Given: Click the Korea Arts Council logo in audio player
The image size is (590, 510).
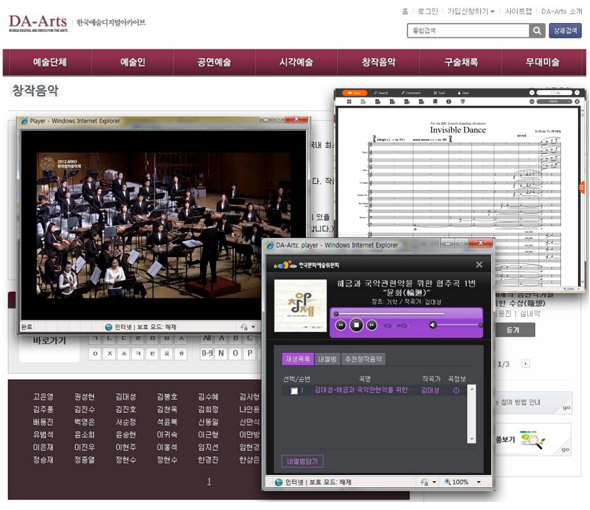Looking at the screenshot, I should (306, 265).
